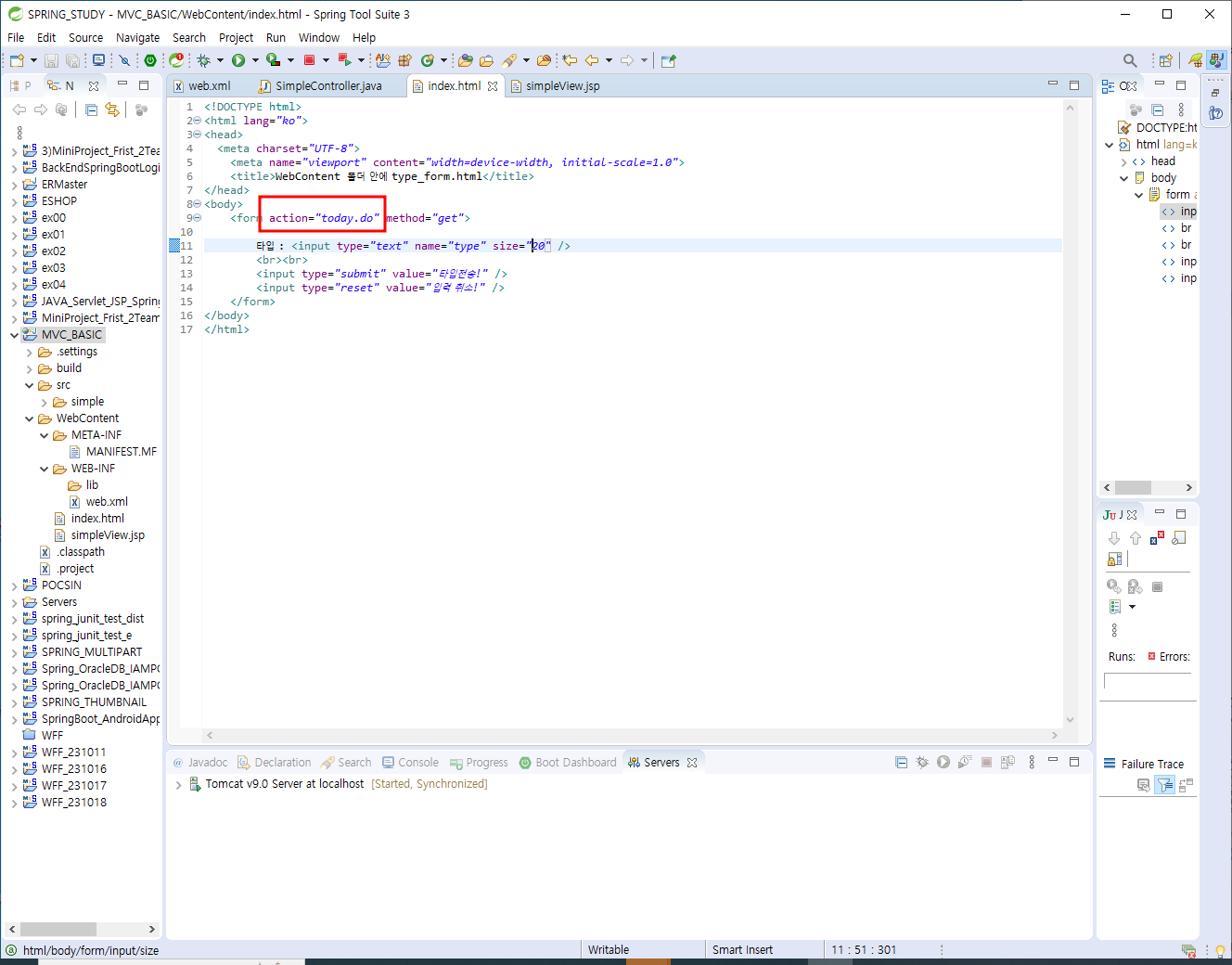Expand the .settings folder
The height and width of the screenshot is (965, 1232).
click(29, 353)
